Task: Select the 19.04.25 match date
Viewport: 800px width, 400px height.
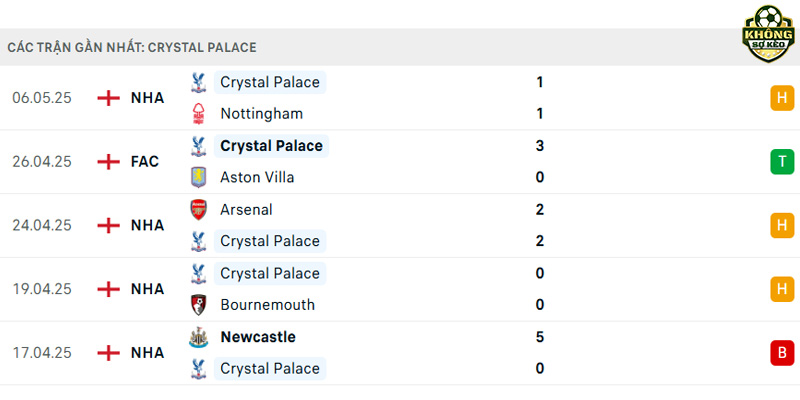Action: (x=42, y=289)
